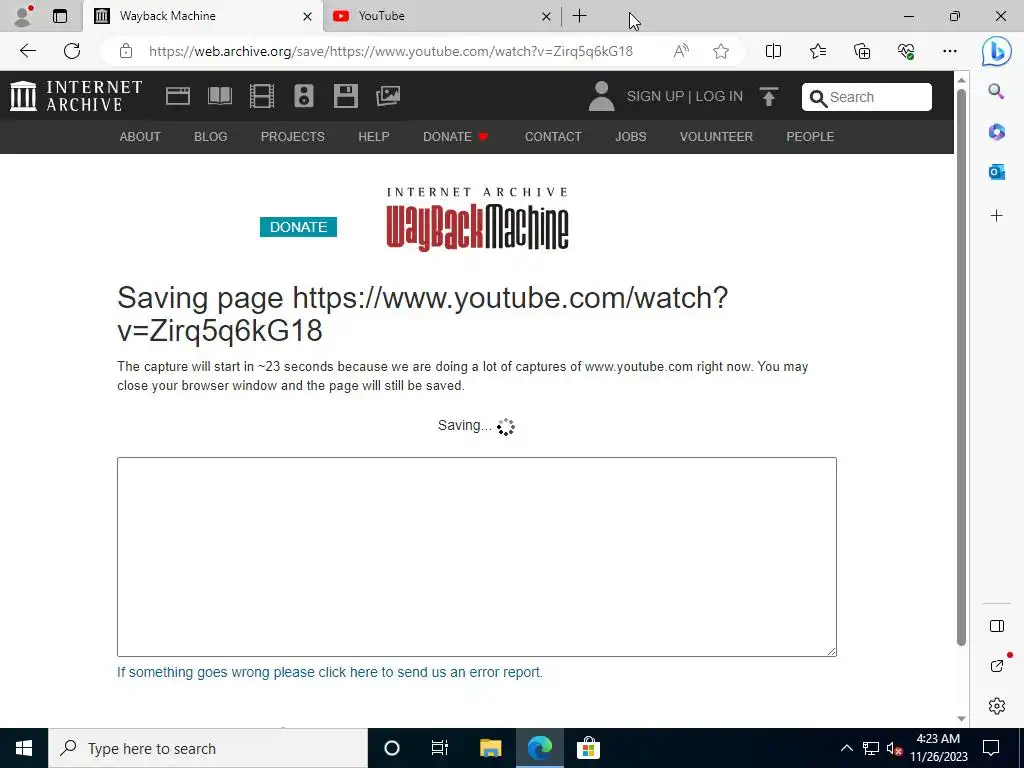Open the Software floppy disk icon
The image size is (1024, 768).
(345, 97)
